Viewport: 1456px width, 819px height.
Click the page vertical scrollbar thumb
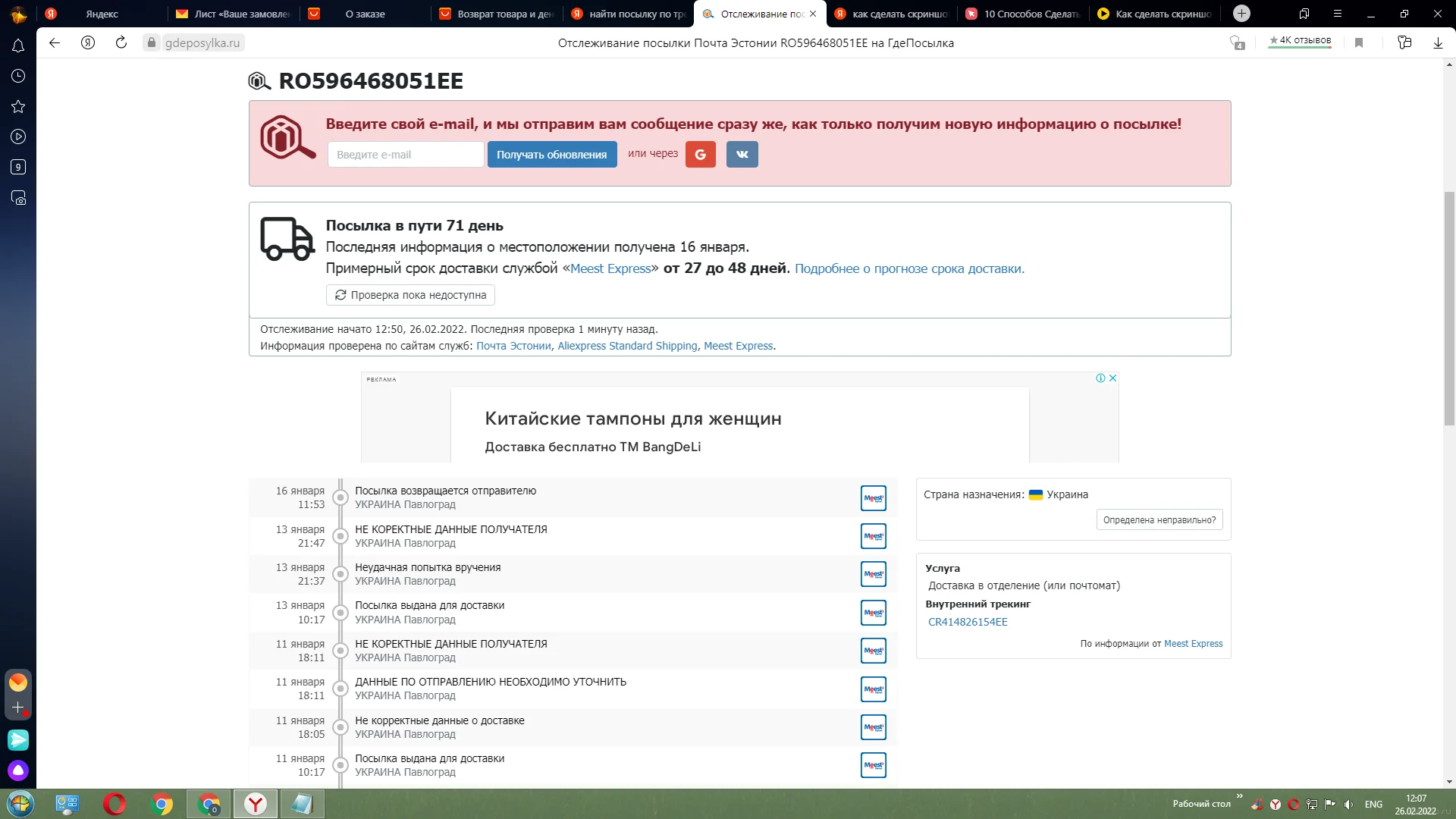click(x=1449, y=307)
